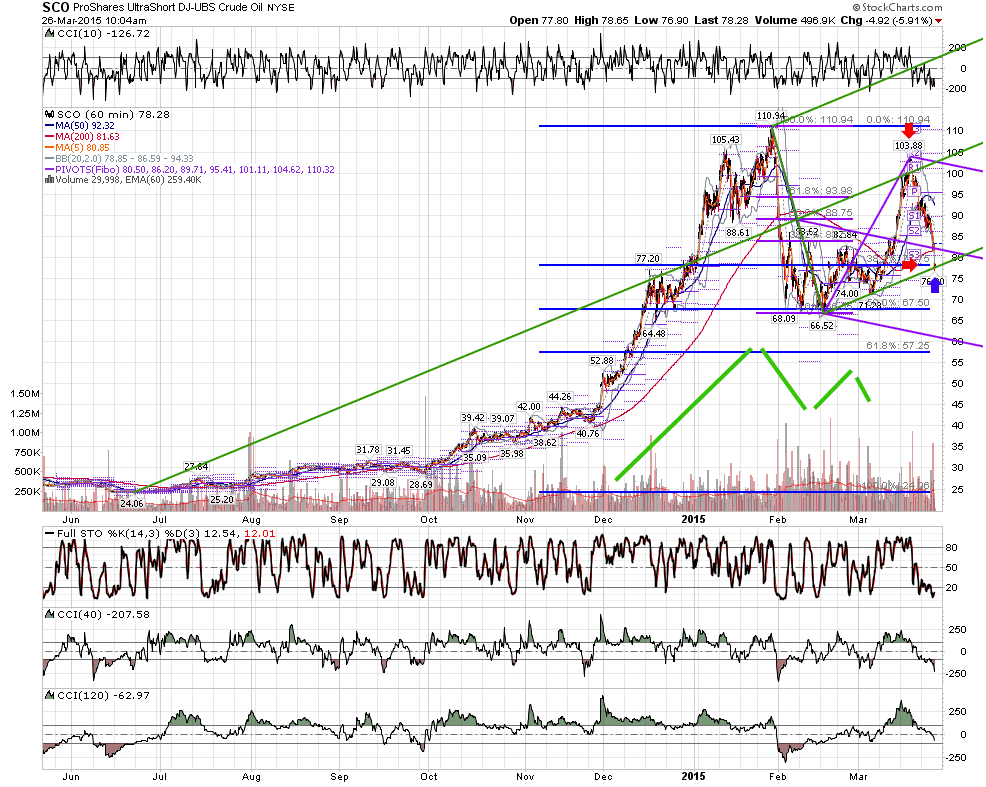Click the S1 pivot marker
The height and width of the screenshot is (787, 986).
pyautogui.click(x=914, y=216)
